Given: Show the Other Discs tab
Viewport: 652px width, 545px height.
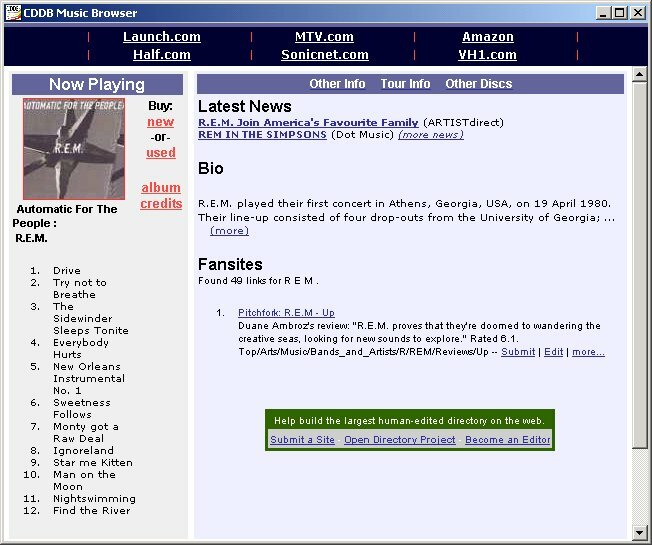Looking at the screenshot, I should [x=479, y=84].
